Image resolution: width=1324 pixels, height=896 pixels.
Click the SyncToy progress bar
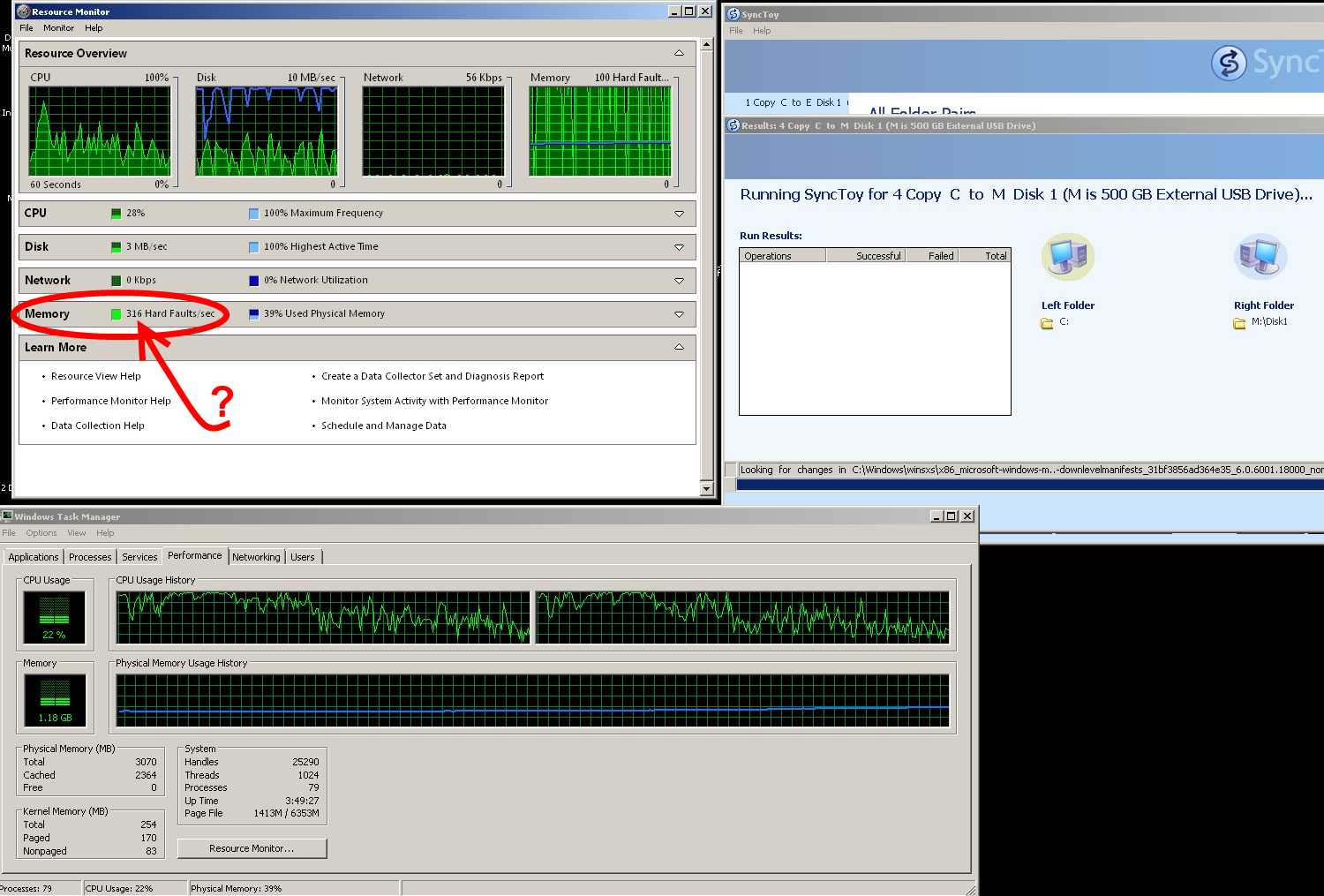click(x=1030, y=485)
